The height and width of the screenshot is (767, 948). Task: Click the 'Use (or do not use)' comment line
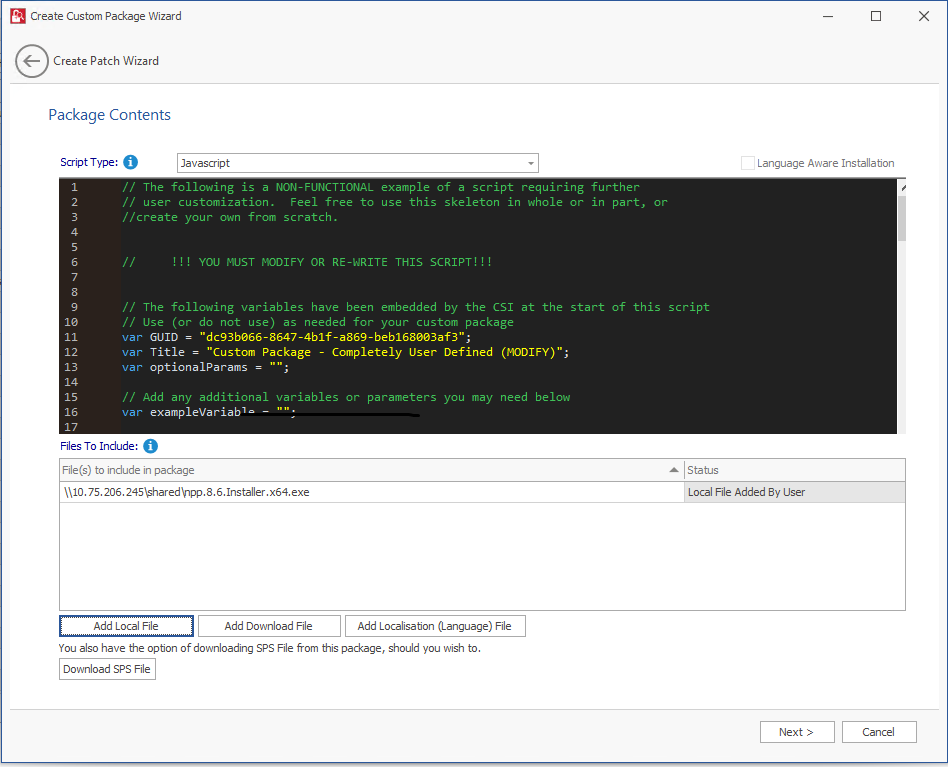(x=317, y=322)
